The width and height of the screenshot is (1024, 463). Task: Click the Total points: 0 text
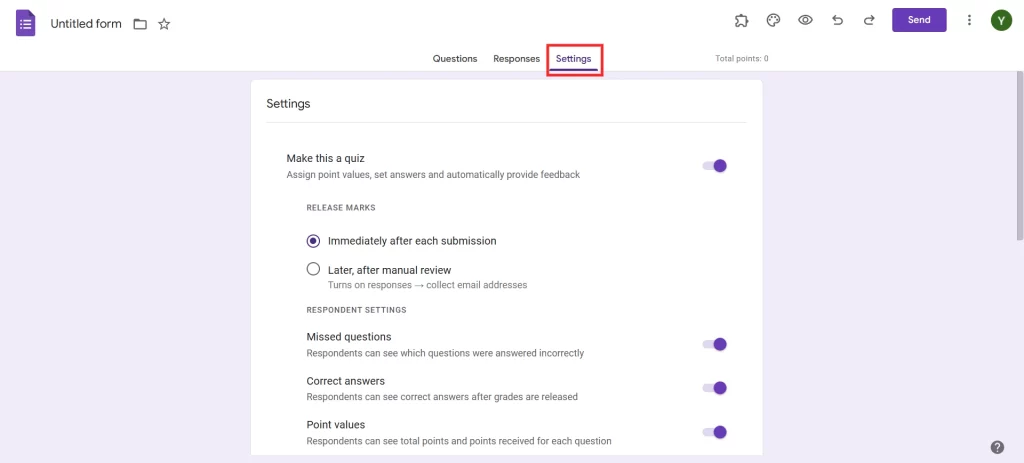742,59
